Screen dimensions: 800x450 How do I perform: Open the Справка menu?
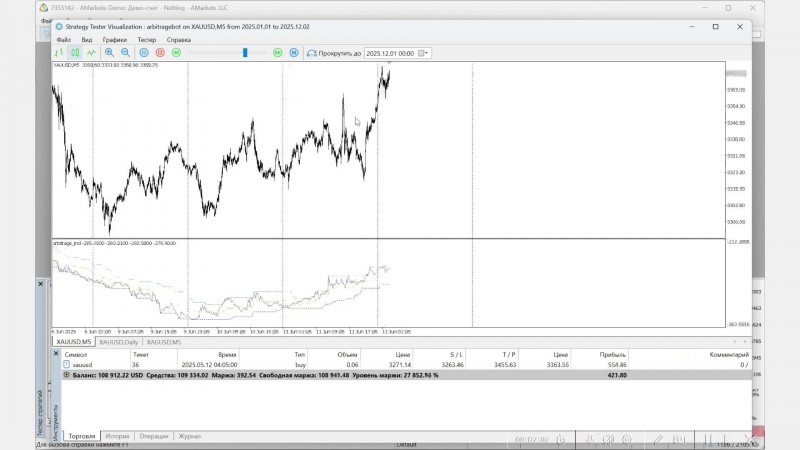(x=179, y=40)
